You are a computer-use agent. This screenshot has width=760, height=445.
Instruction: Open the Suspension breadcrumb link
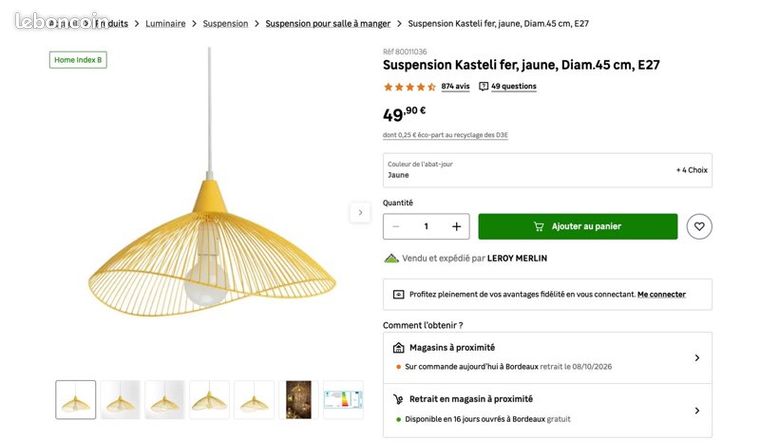(x=225, y=23)
